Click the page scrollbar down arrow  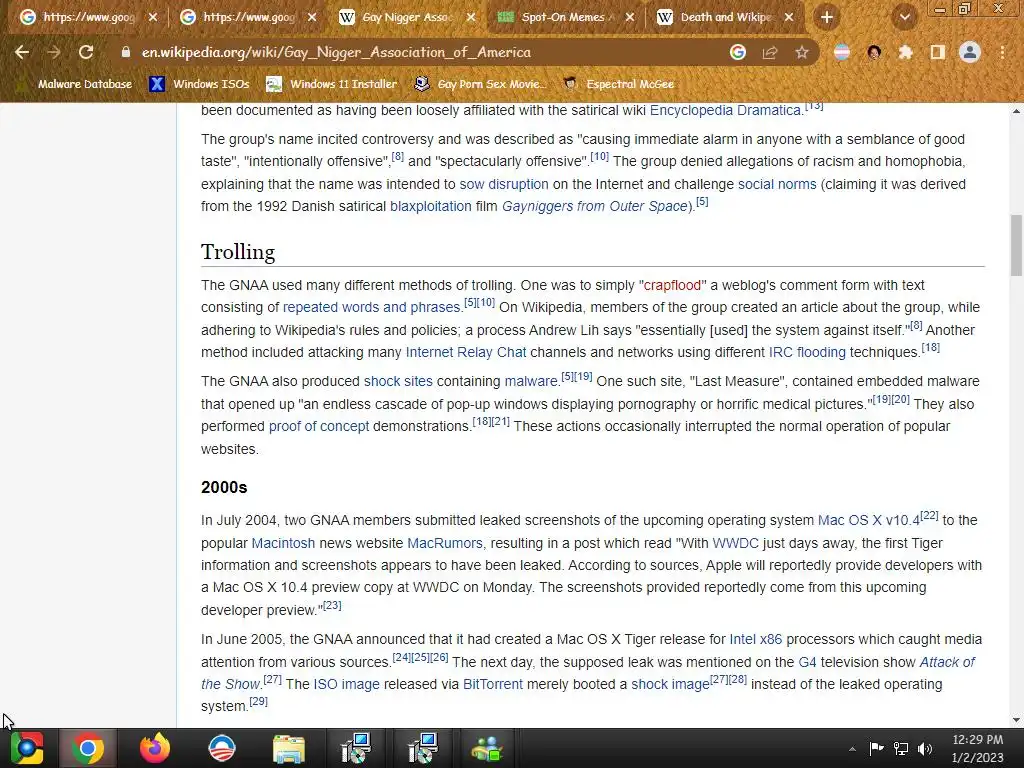point(1016,720)
